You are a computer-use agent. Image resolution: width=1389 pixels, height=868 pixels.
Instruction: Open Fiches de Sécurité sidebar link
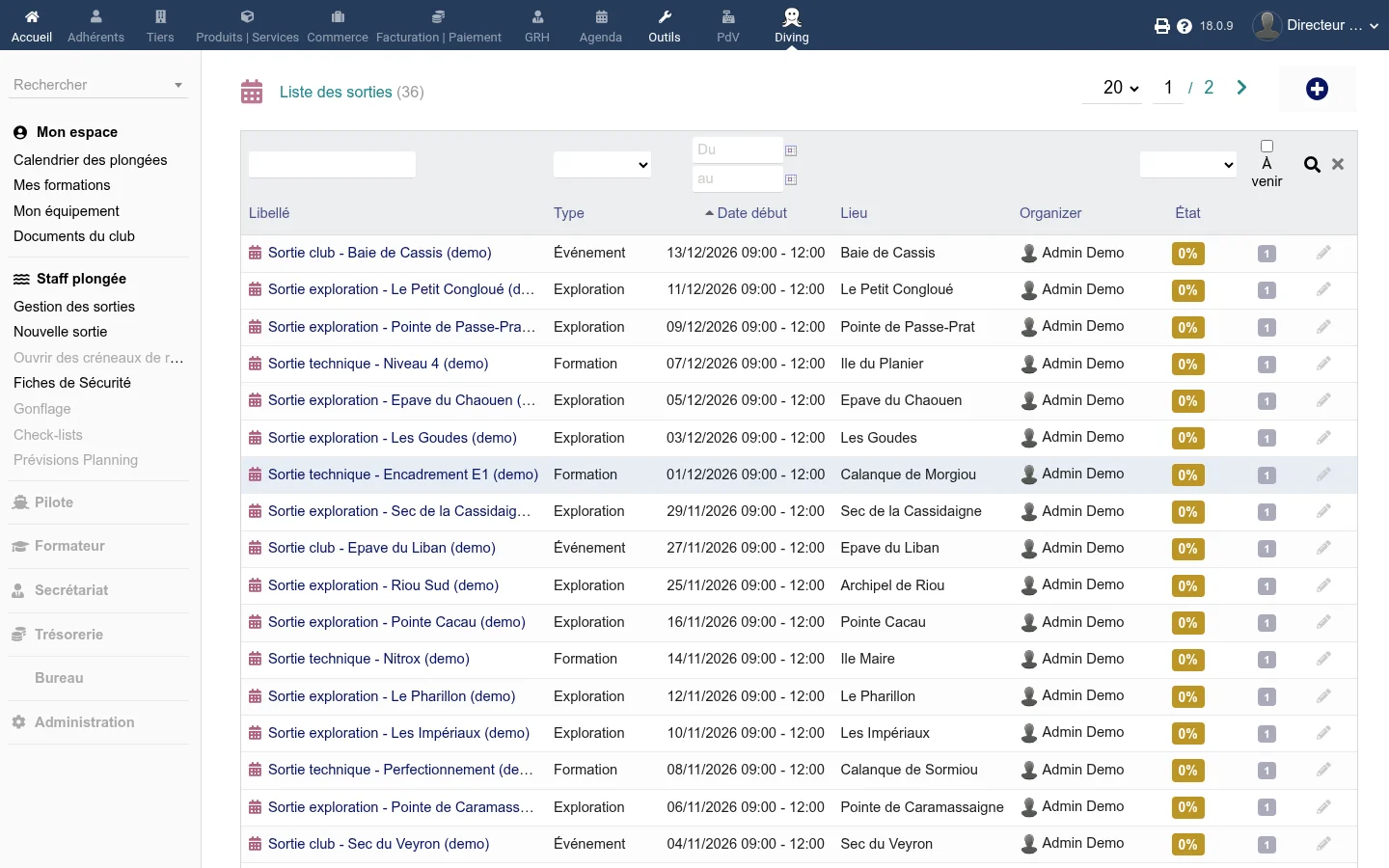click(72, 383)
